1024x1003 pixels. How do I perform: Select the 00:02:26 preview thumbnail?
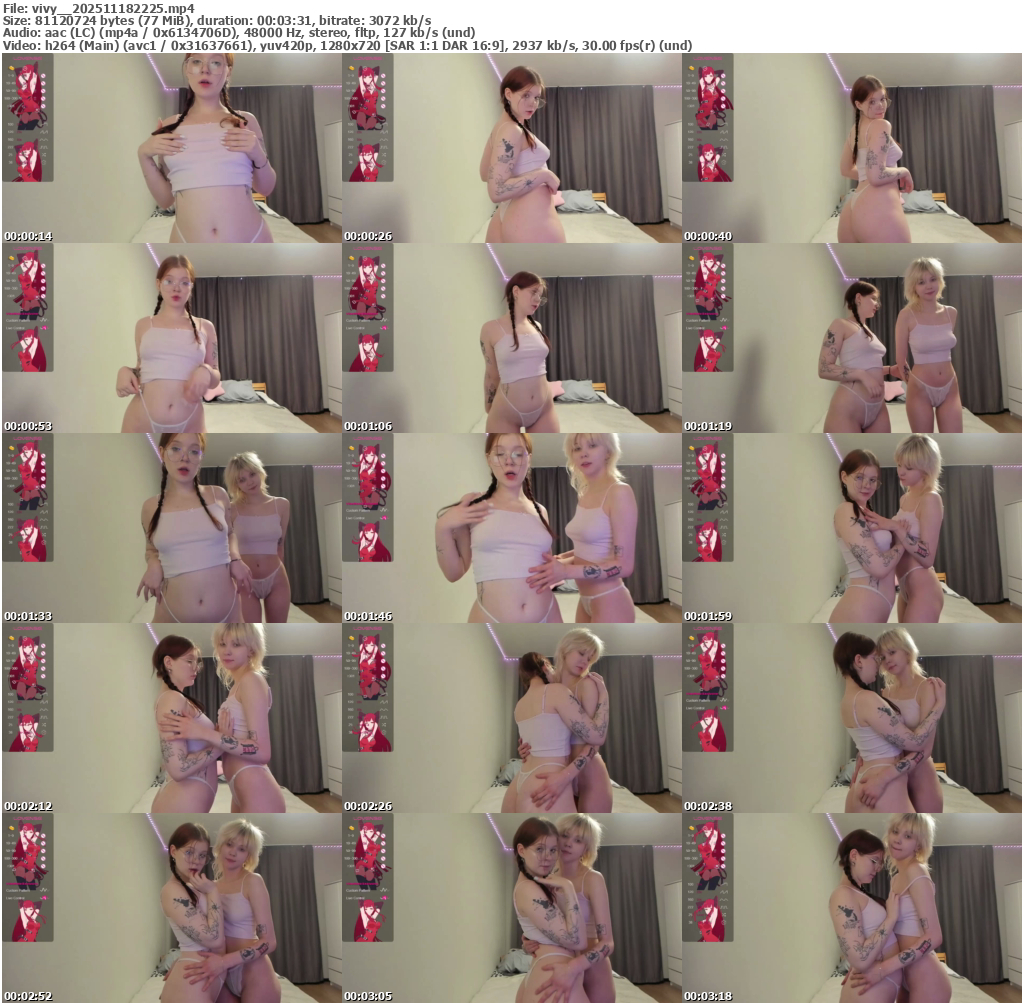pos(511,718)
